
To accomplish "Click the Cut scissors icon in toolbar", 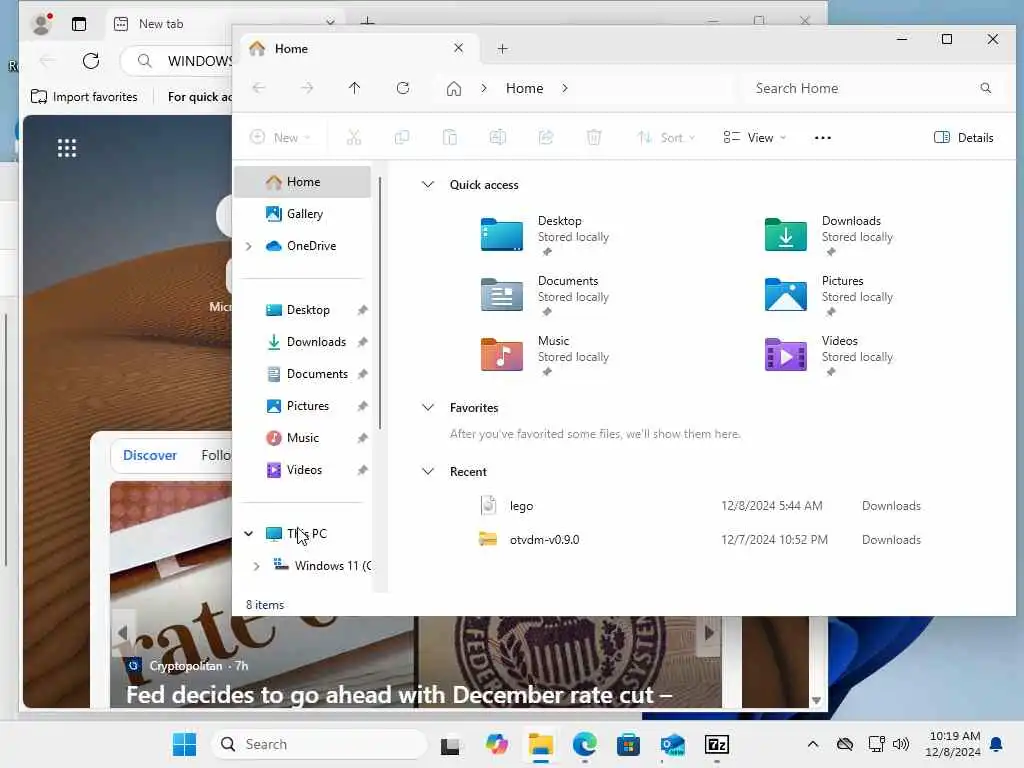I will point(353,137).
